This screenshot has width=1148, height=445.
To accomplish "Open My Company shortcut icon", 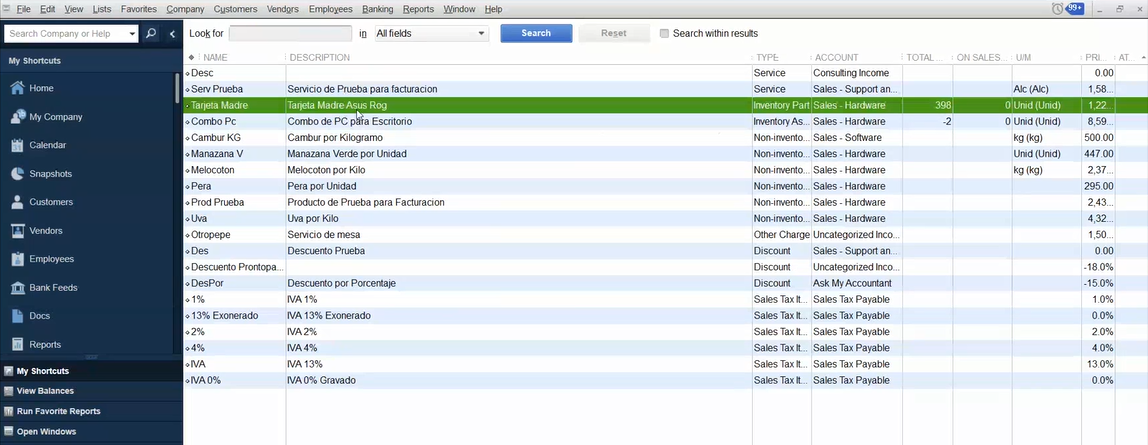I will (17, 116).
